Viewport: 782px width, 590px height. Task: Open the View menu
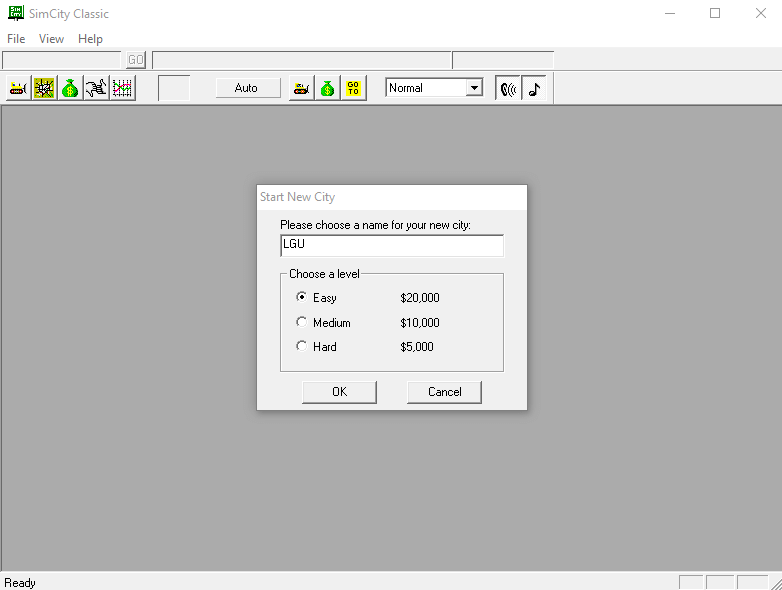click(51, 39)
